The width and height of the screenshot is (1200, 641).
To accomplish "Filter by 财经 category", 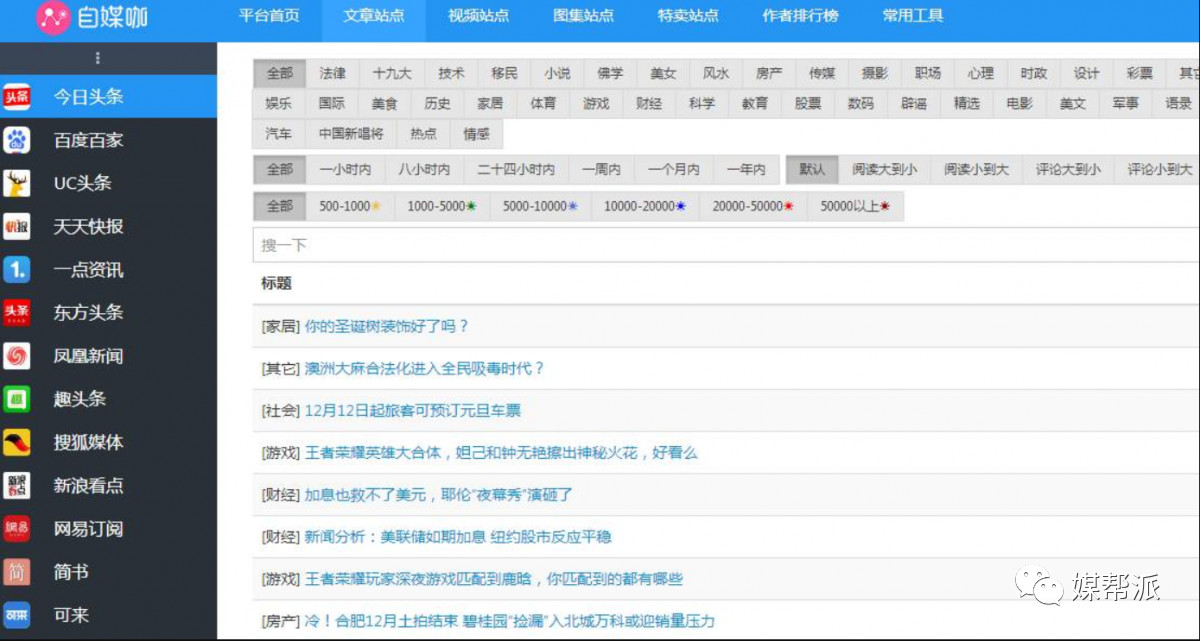I will click(x=649, y=104).
